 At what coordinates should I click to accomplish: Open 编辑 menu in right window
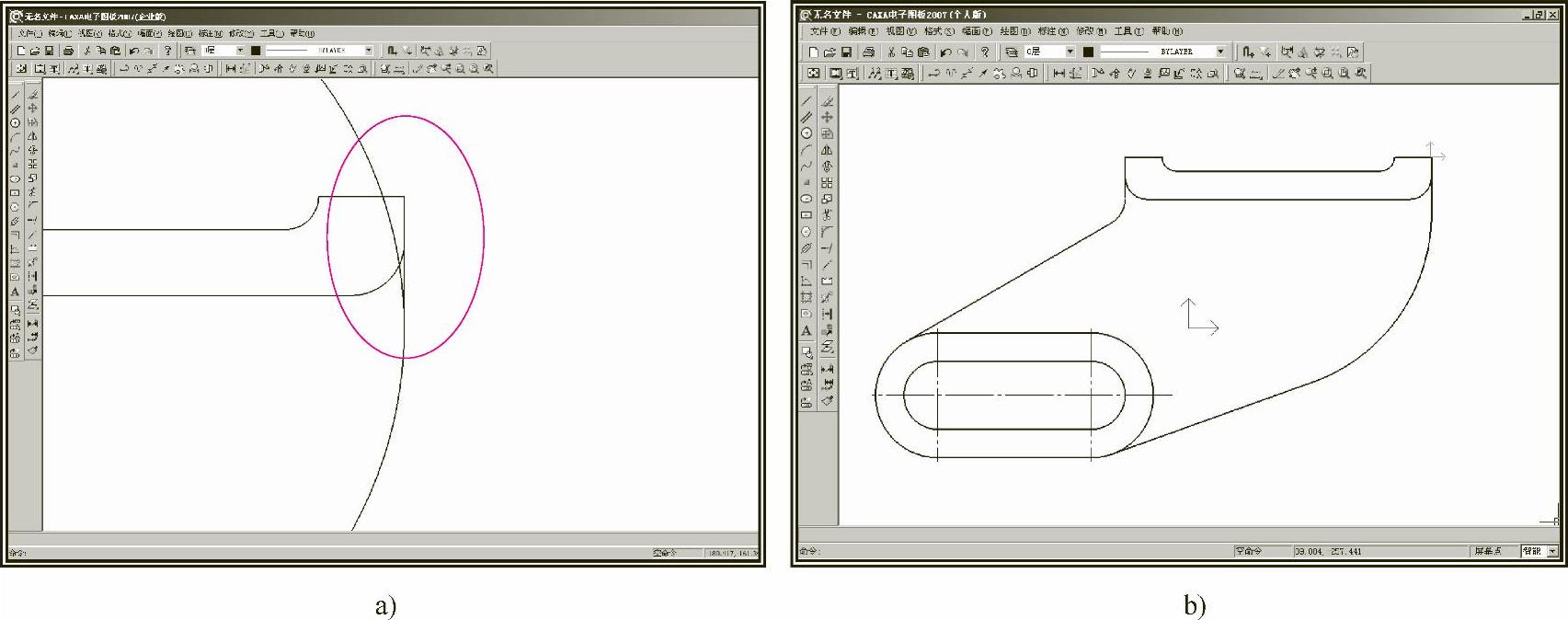click(x=863, y=31)
